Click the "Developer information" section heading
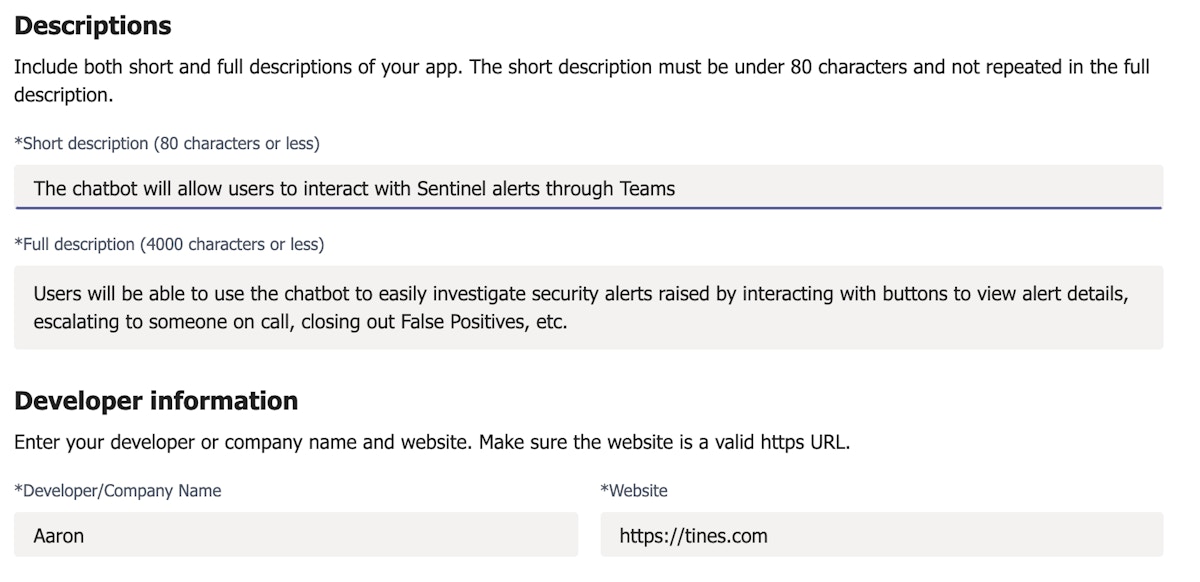The image size is (1200, 582). tap(156, 401)
